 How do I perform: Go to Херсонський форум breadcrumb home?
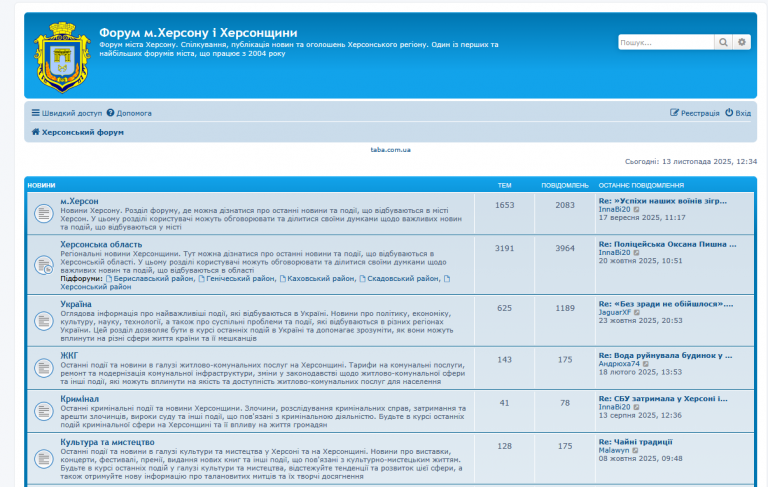[77, 132]
